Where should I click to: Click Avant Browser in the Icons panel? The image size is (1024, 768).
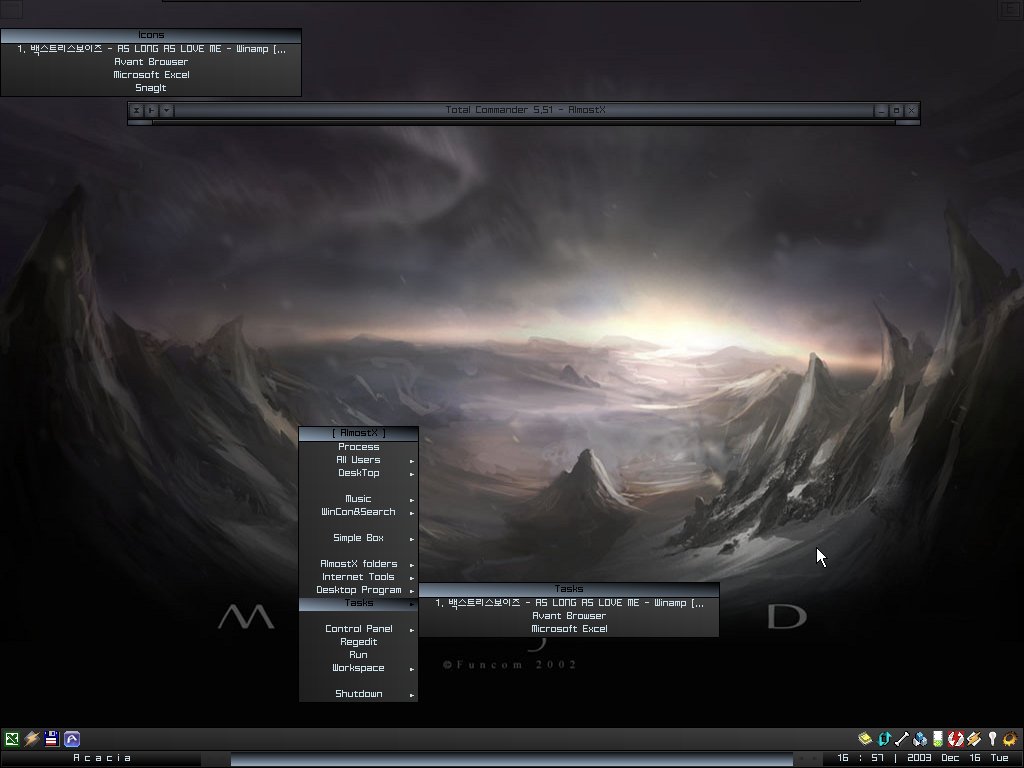[151, 62]
